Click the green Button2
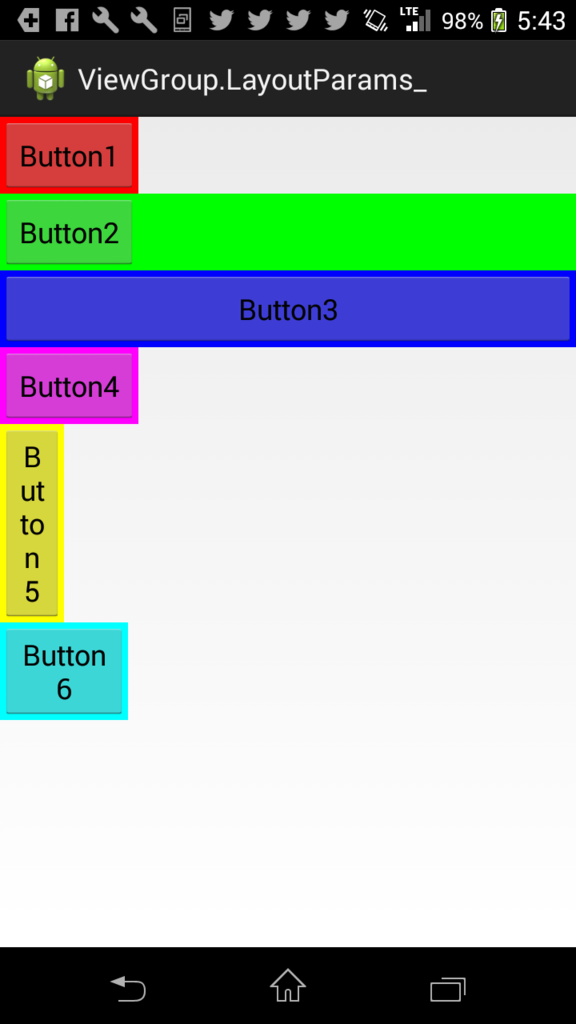Image resolution: width=576 pixels, height=1024 pixels. (69, 232)
